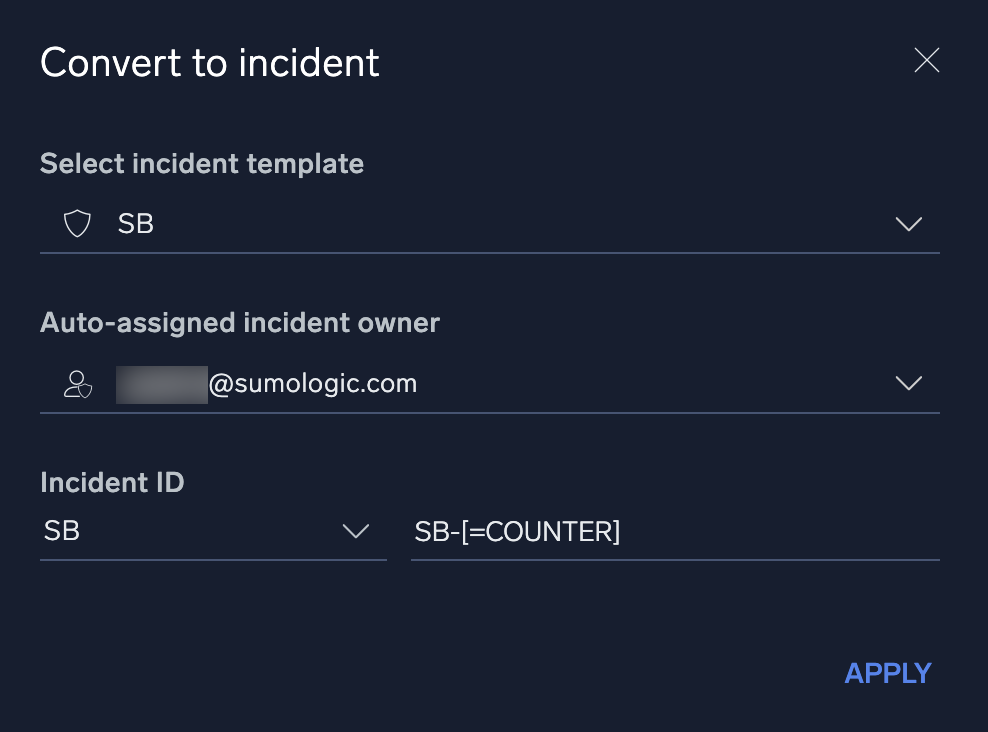Click the Convert to incident dialog title
The image size is (988, 732).
pos(209,62)
